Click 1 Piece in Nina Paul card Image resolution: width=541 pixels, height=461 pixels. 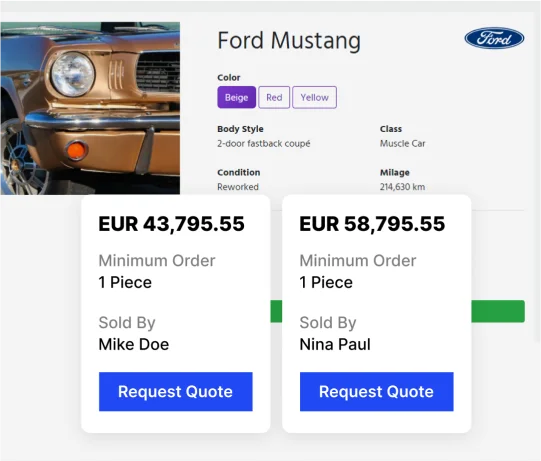pyautogui.click(x=326, y=282)
